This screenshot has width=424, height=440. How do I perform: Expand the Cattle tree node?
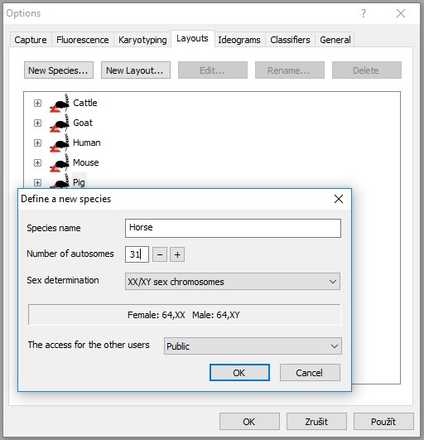[x=37, y=103]
